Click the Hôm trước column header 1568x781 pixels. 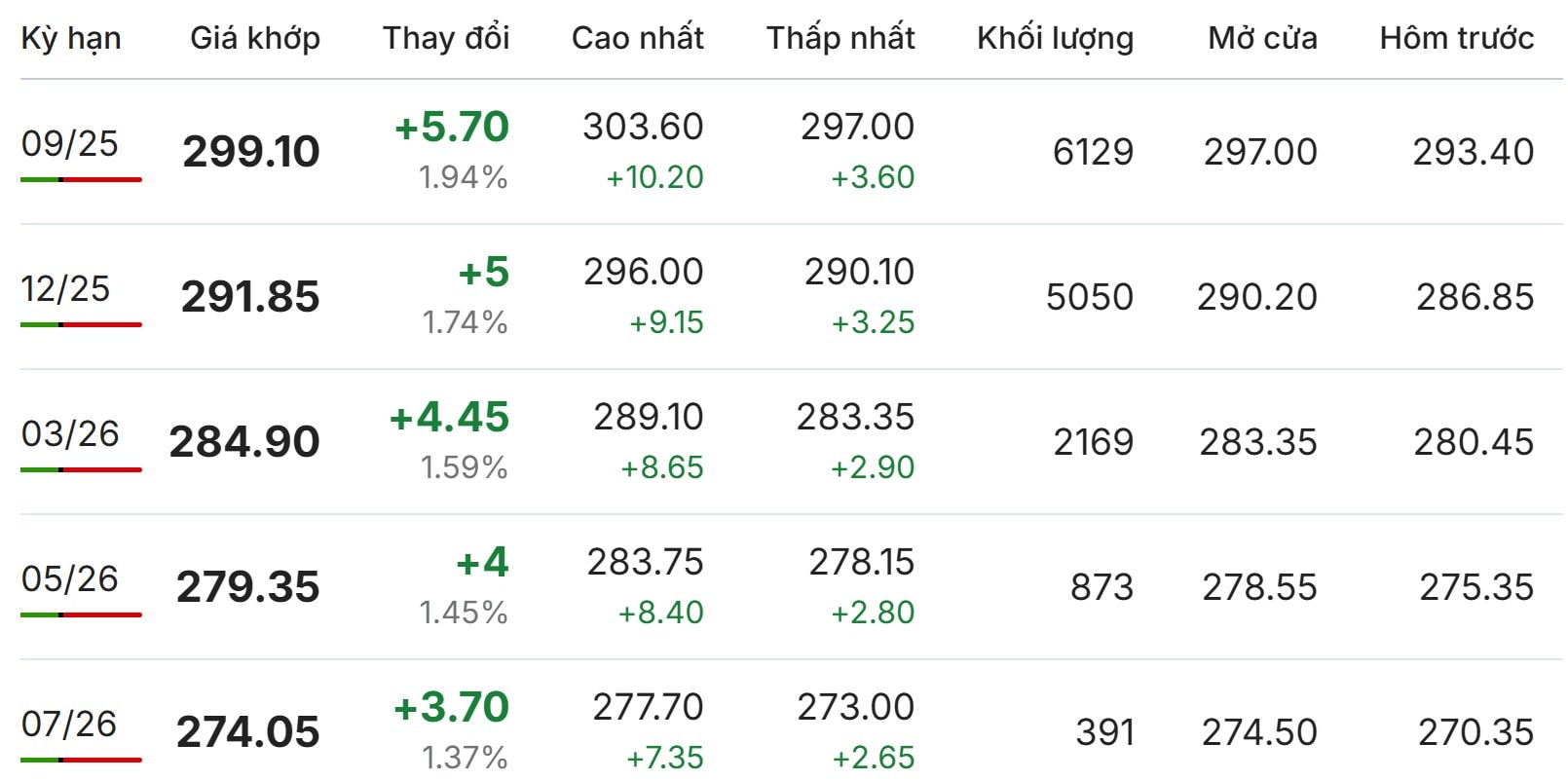click(1457, 38)
